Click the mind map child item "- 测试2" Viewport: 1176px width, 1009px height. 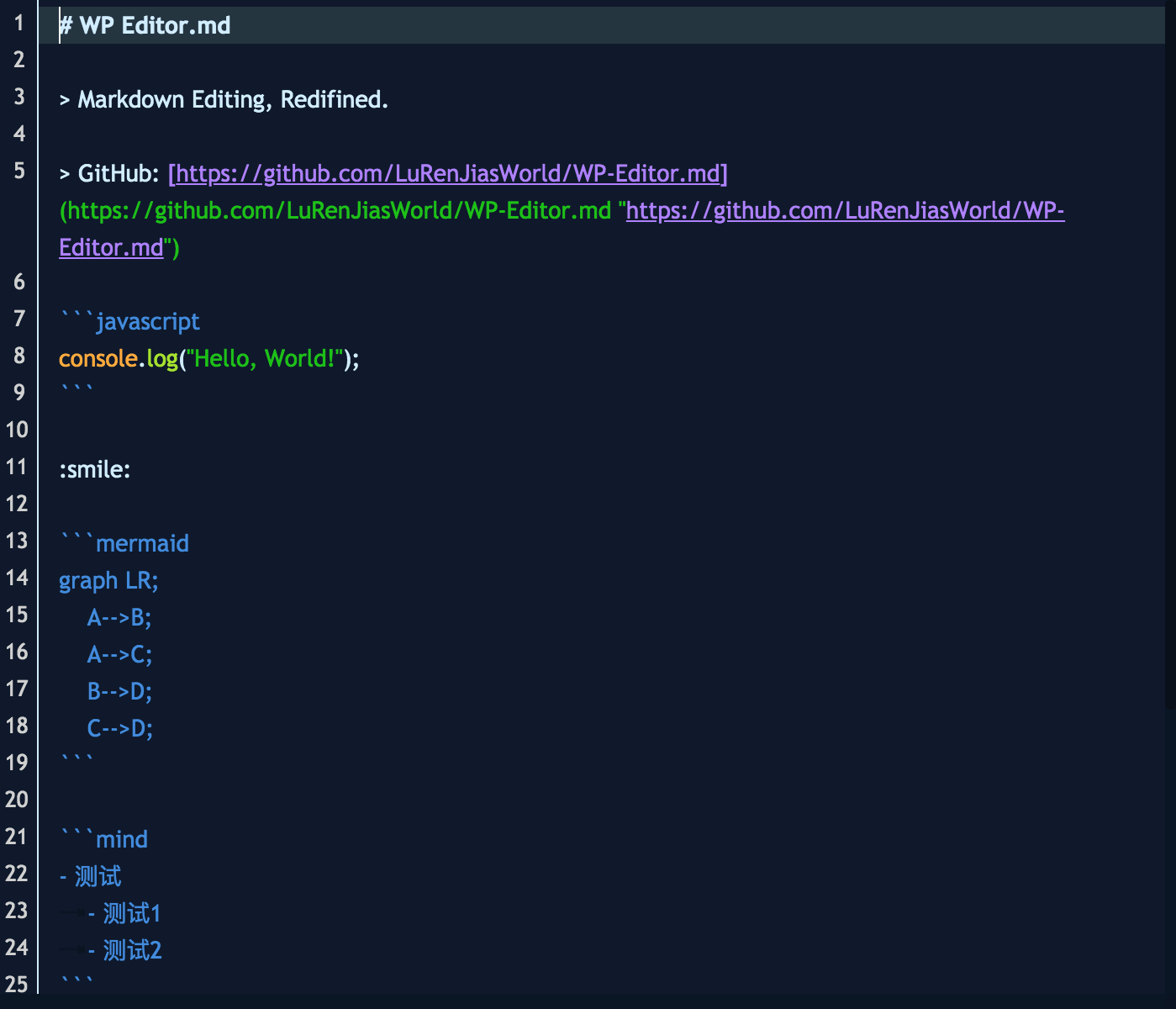[x=124, y=950]
